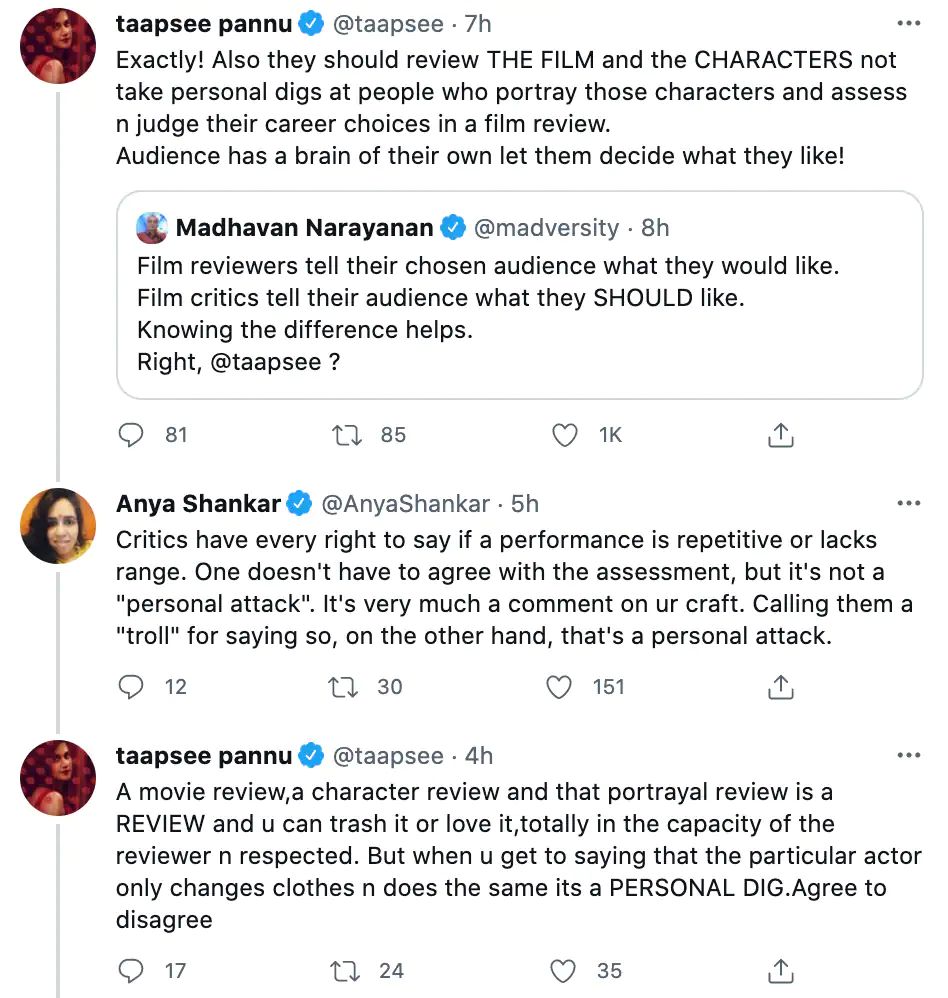Screen dimensions: 948x998
Task: Open @madversity profile handle in quoted tweet
Action: pyautogui.click(x=546, y=228)
